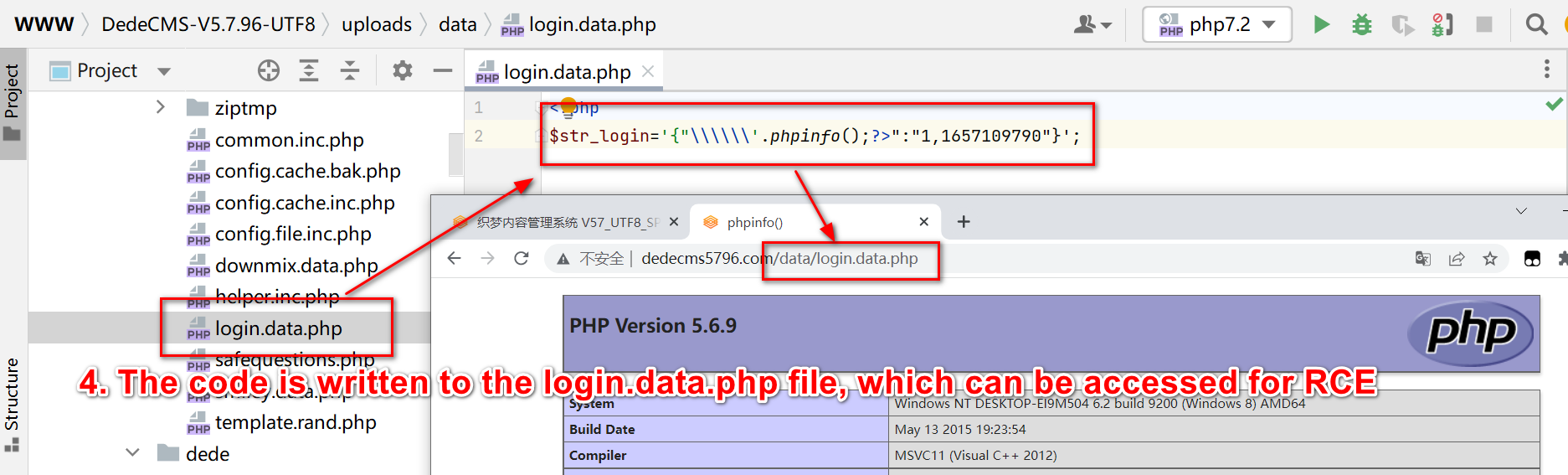Click Collapse All icon in Project panel
This screenshot has height=475, width=1568.
[350, 70]
